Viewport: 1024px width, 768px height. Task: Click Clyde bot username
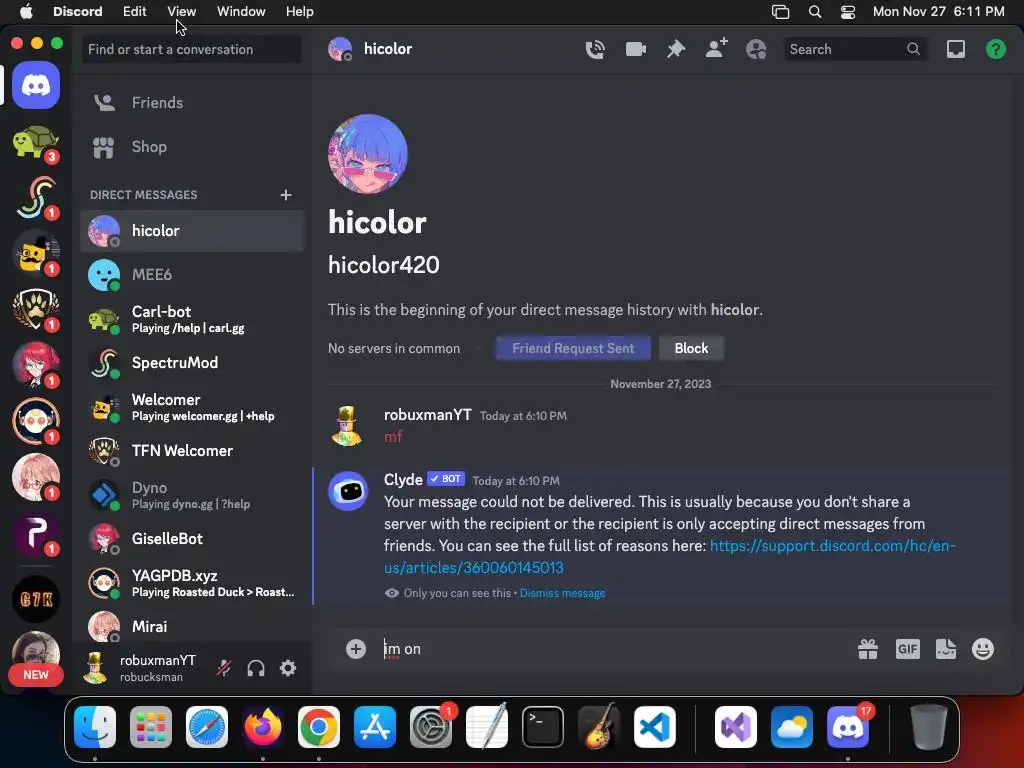pos(403,479)
